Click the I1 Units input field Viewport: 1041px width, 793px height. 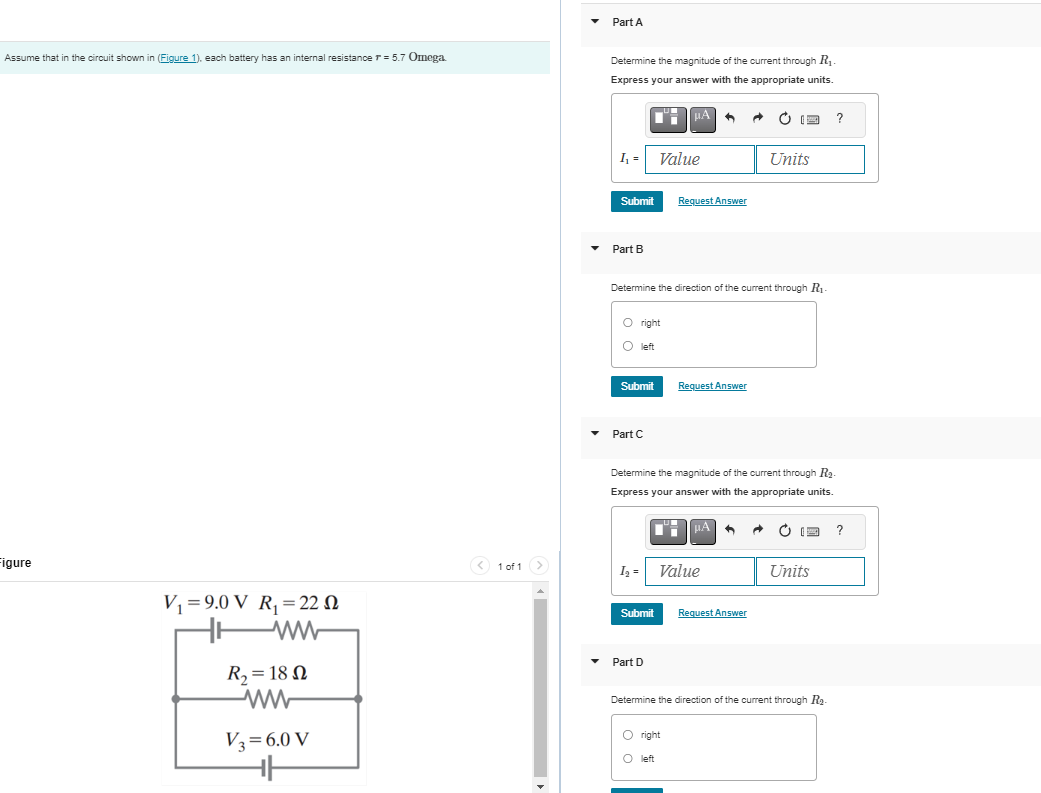(810, 159)
